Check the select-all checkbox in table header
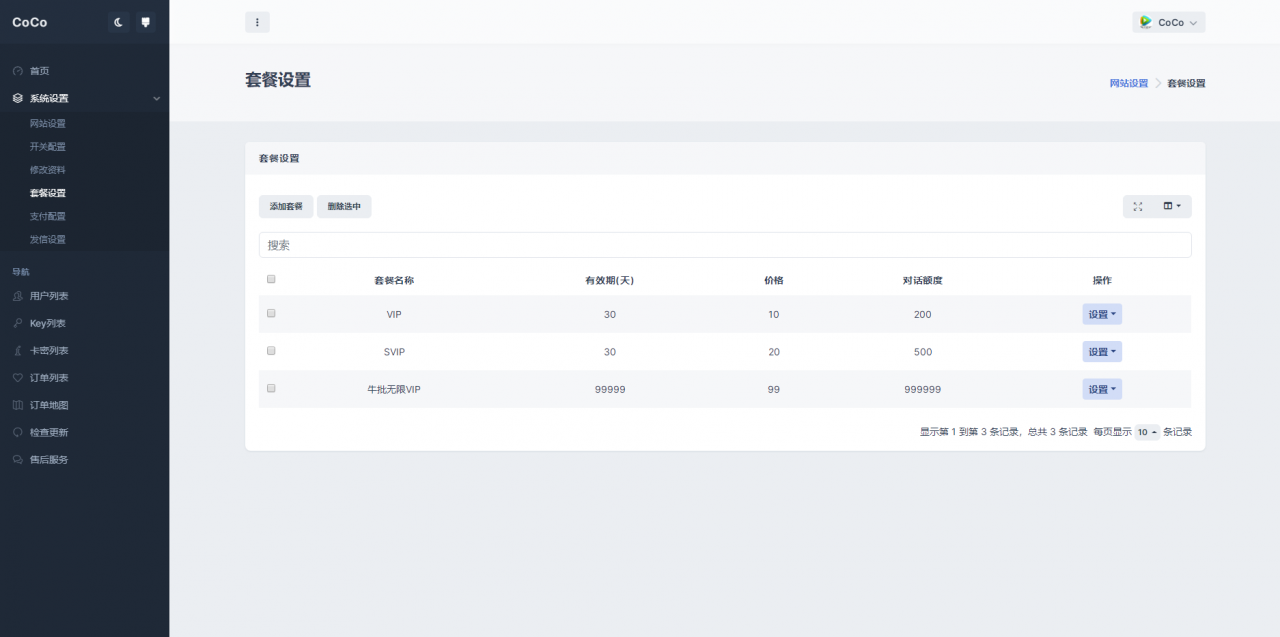The height and width of the screenshot is (637, 1280). point(271,280)
